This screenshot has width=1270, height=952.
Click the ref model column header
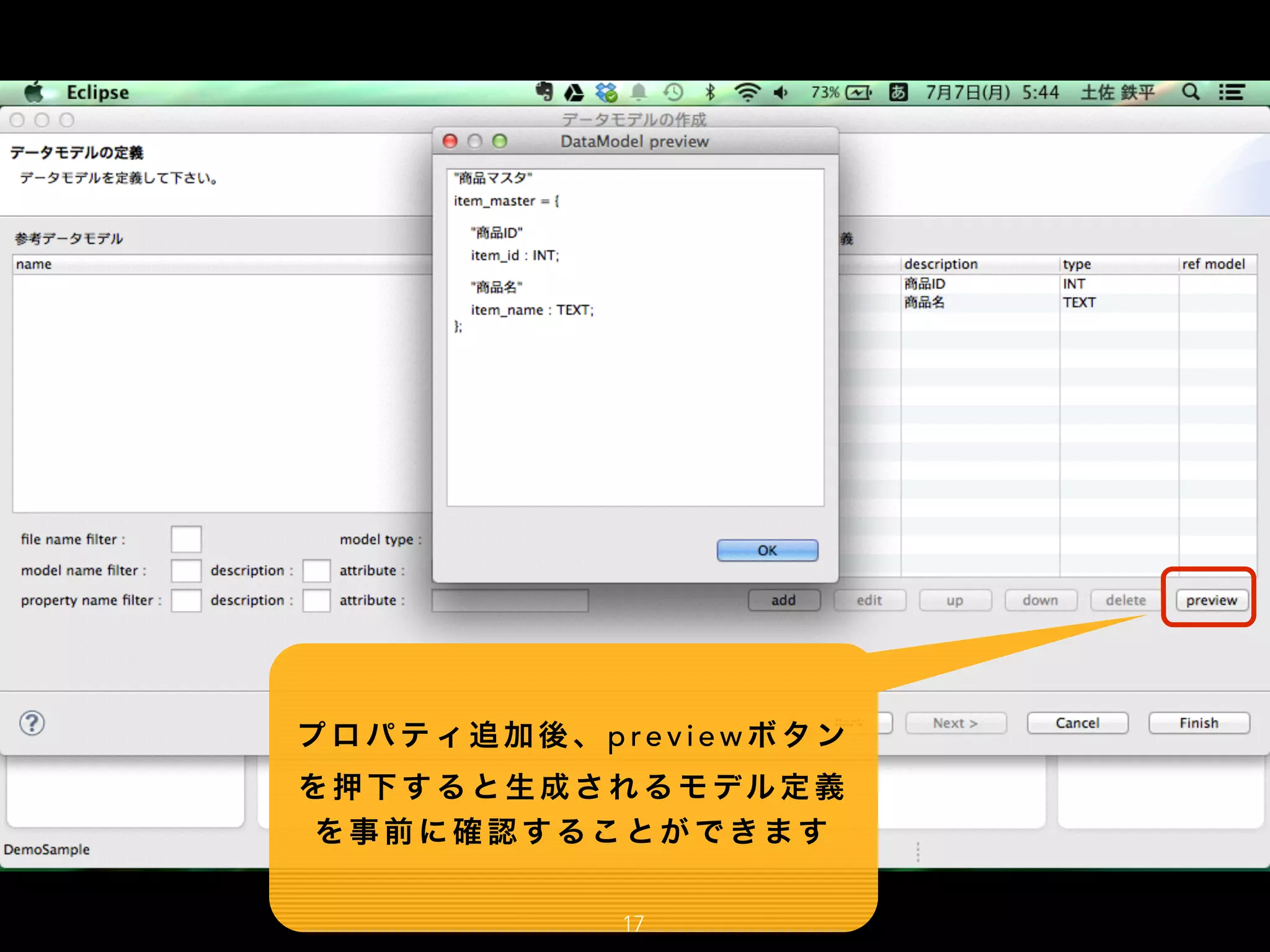tap(1218, 264)
